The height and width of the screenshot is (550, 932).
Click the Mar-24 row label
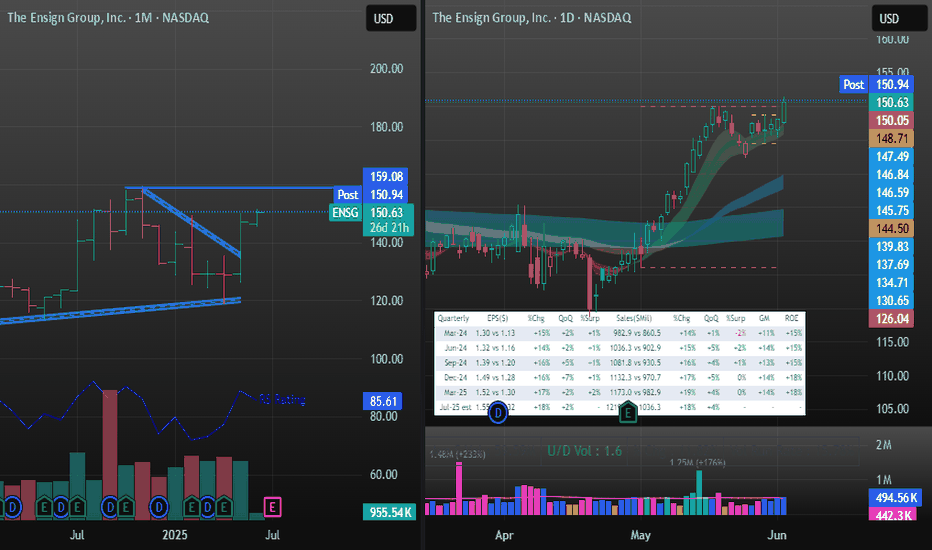pos(455,334)
